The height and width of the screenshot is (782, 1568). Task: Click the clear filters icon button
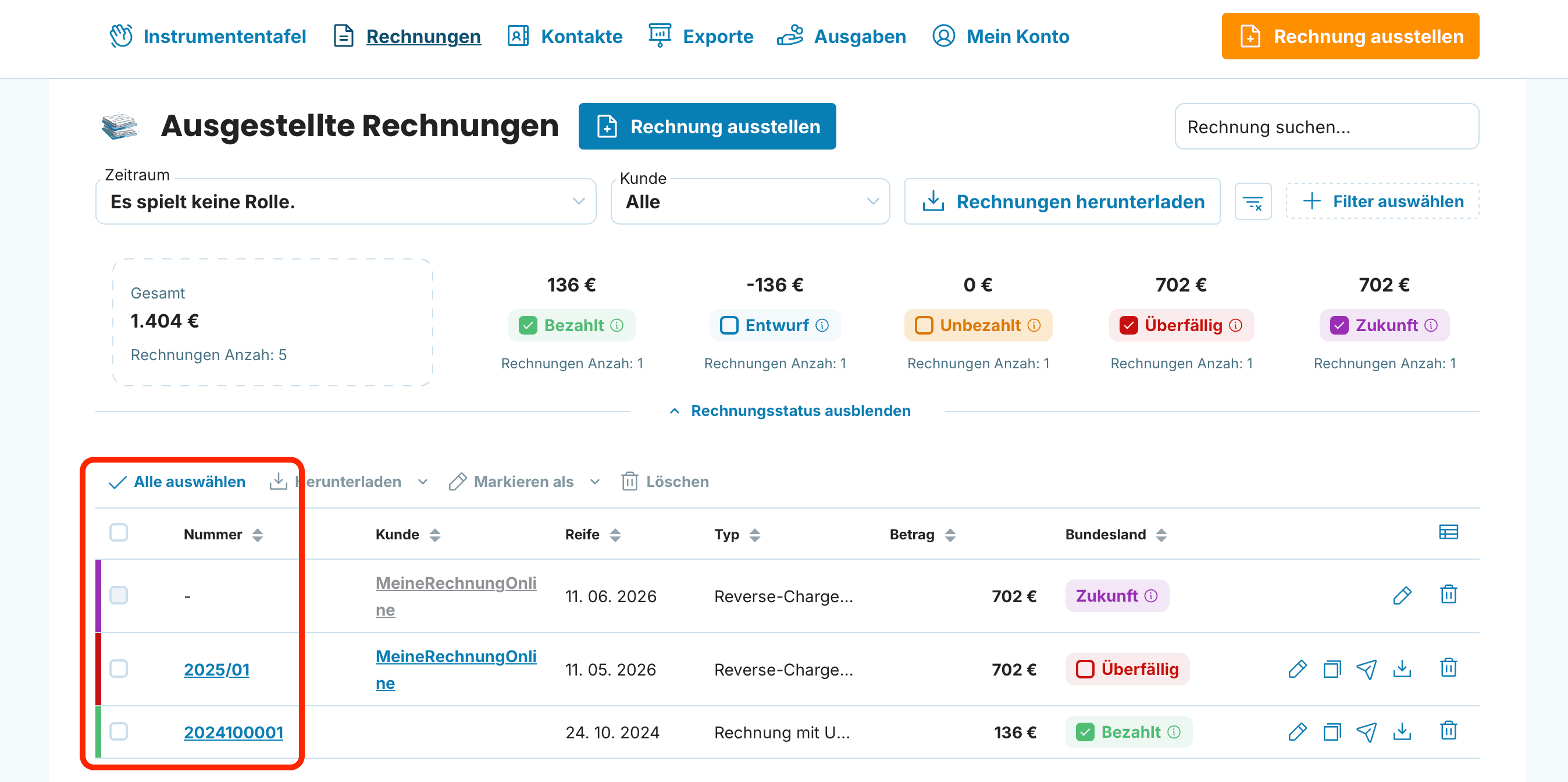coord(1253,201)
